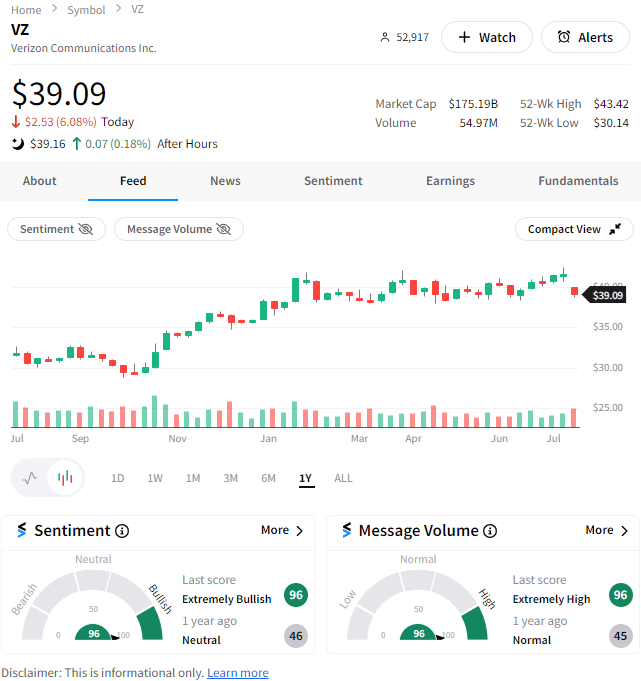Click the Compact View collapse arrows icon

[615, 229]
